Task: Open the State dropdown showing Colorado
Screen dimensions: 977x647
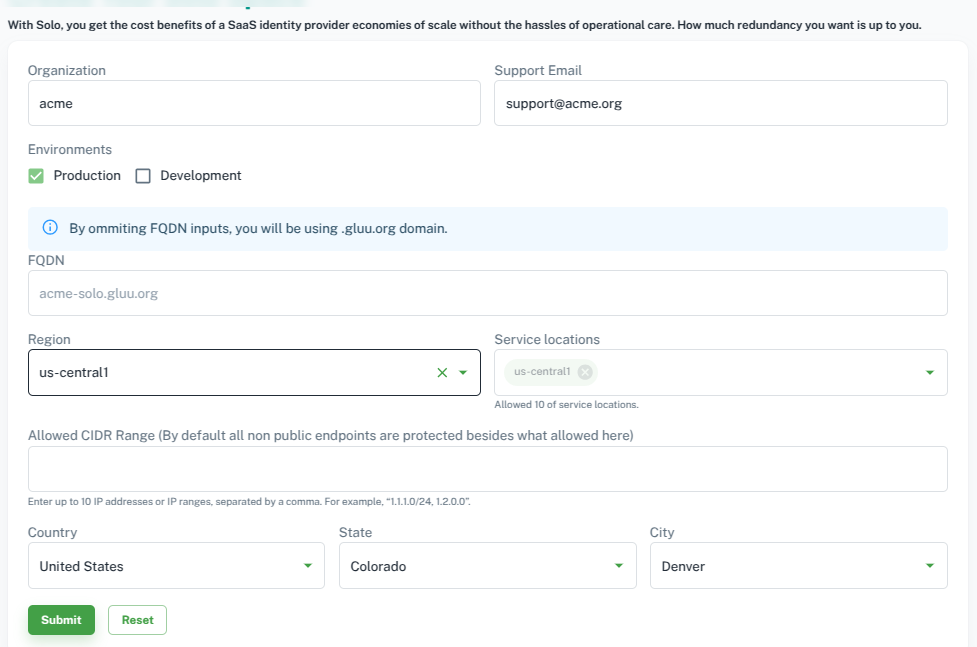Action: click(x=618, y=565)
